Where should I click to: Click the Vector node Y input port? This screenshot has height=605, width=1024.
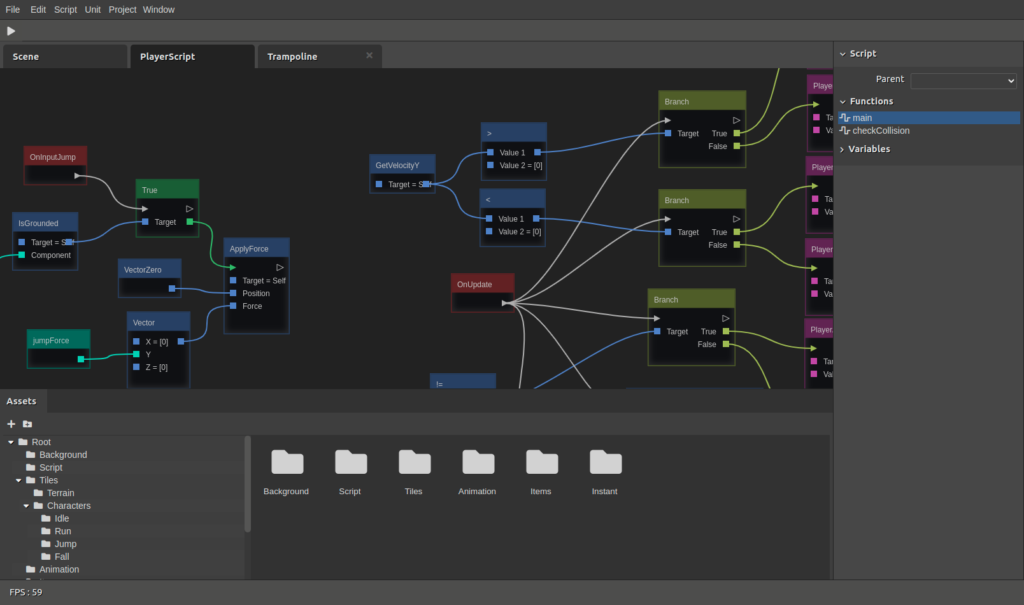(x=136, y=354)
